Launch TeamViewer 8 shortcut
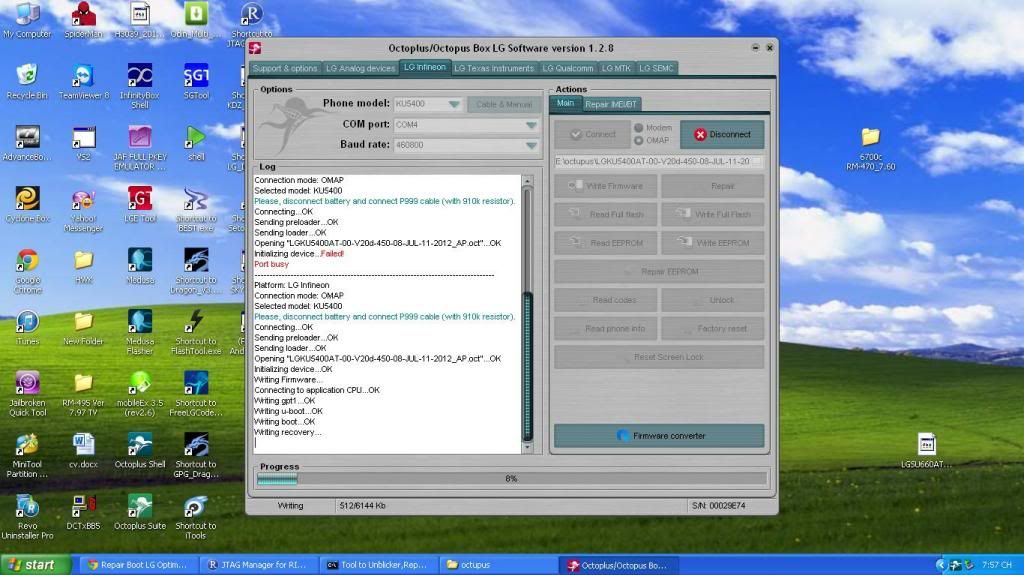Viewport: 1024px width, 575px height. coord(84,81)
